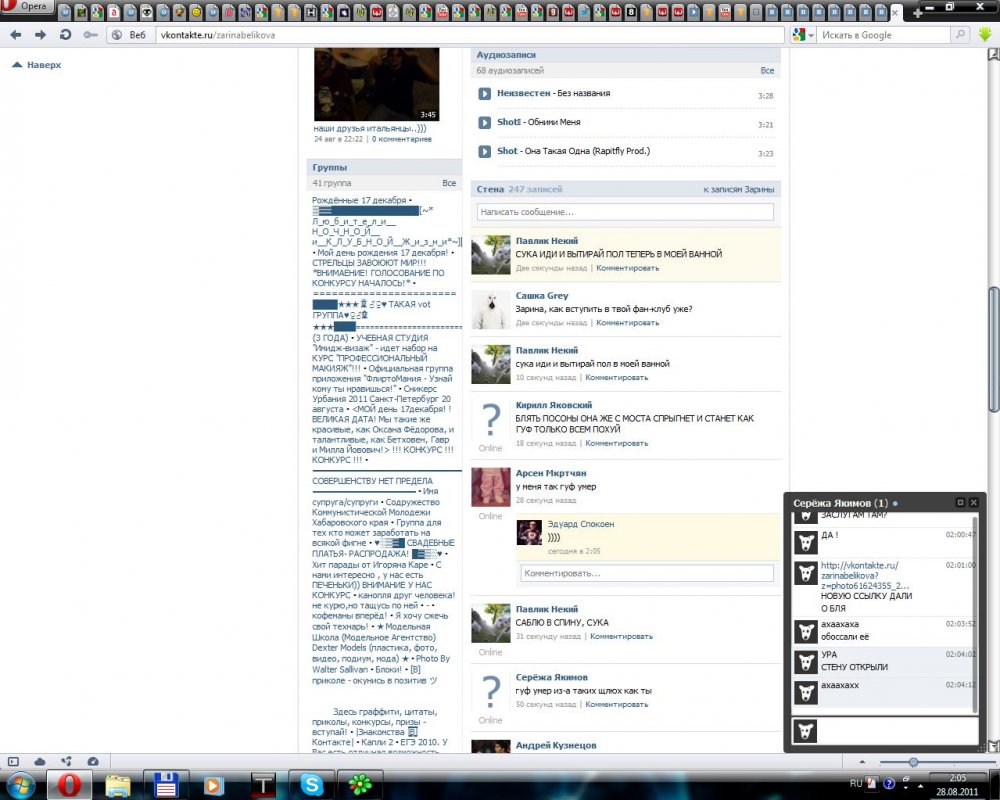Open Эдуард Спокоен commenter name
The image size is (1000, 800).
[580, 524]
